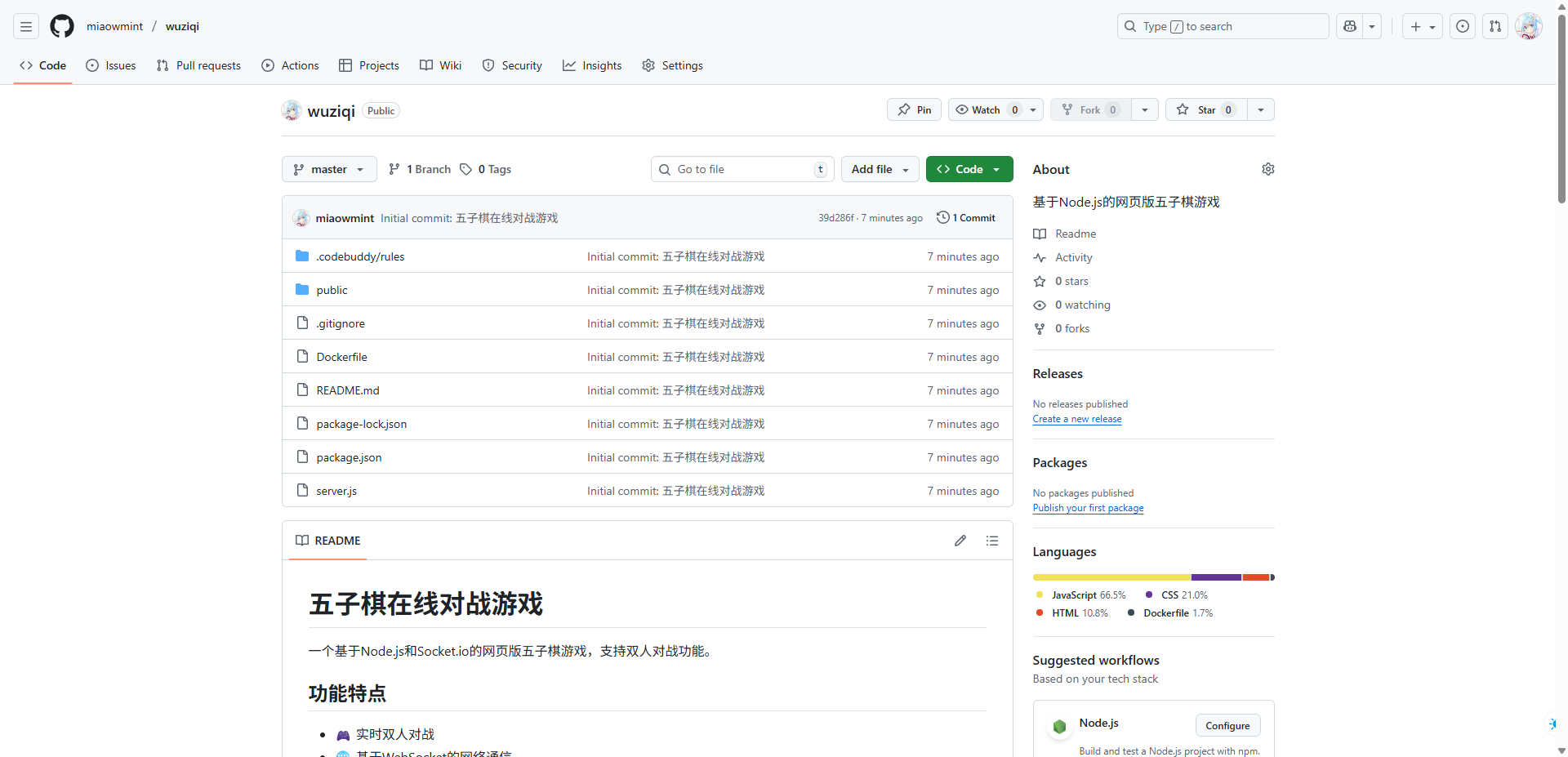Open pull requests icon in top bar
This screenshot has height=757, width=1568.
pos(1495,26)
